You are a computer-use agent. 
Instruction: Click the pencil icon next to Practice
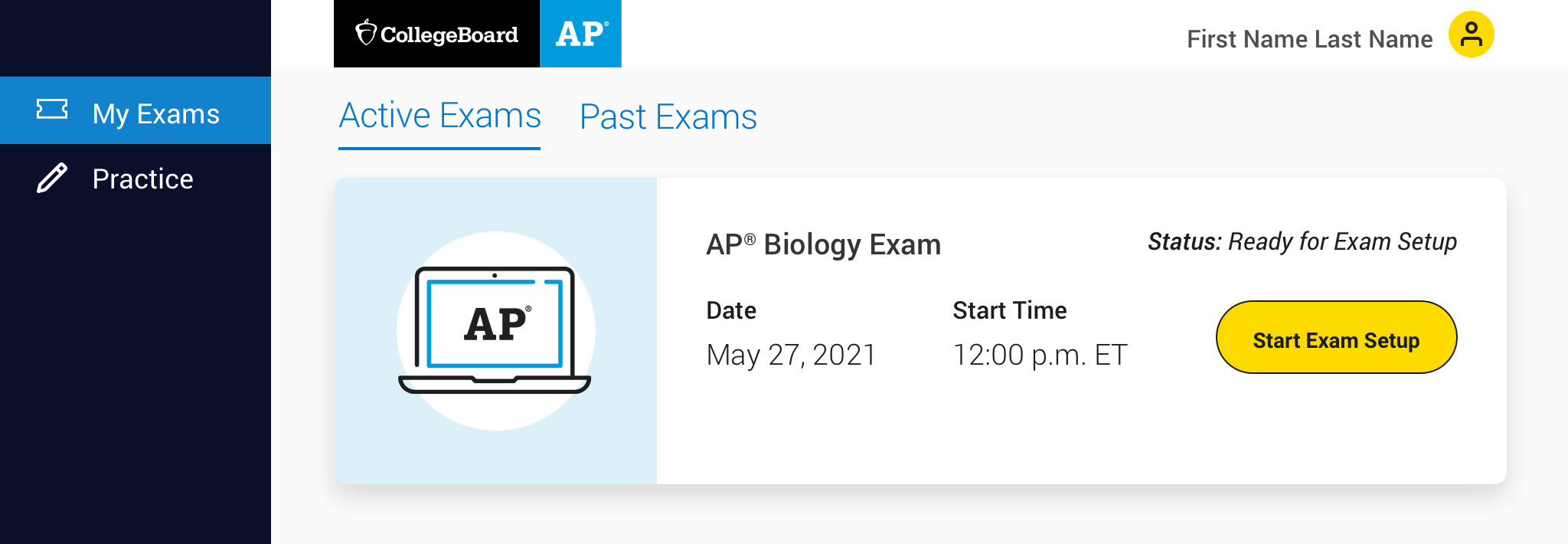tap(52, 178)
